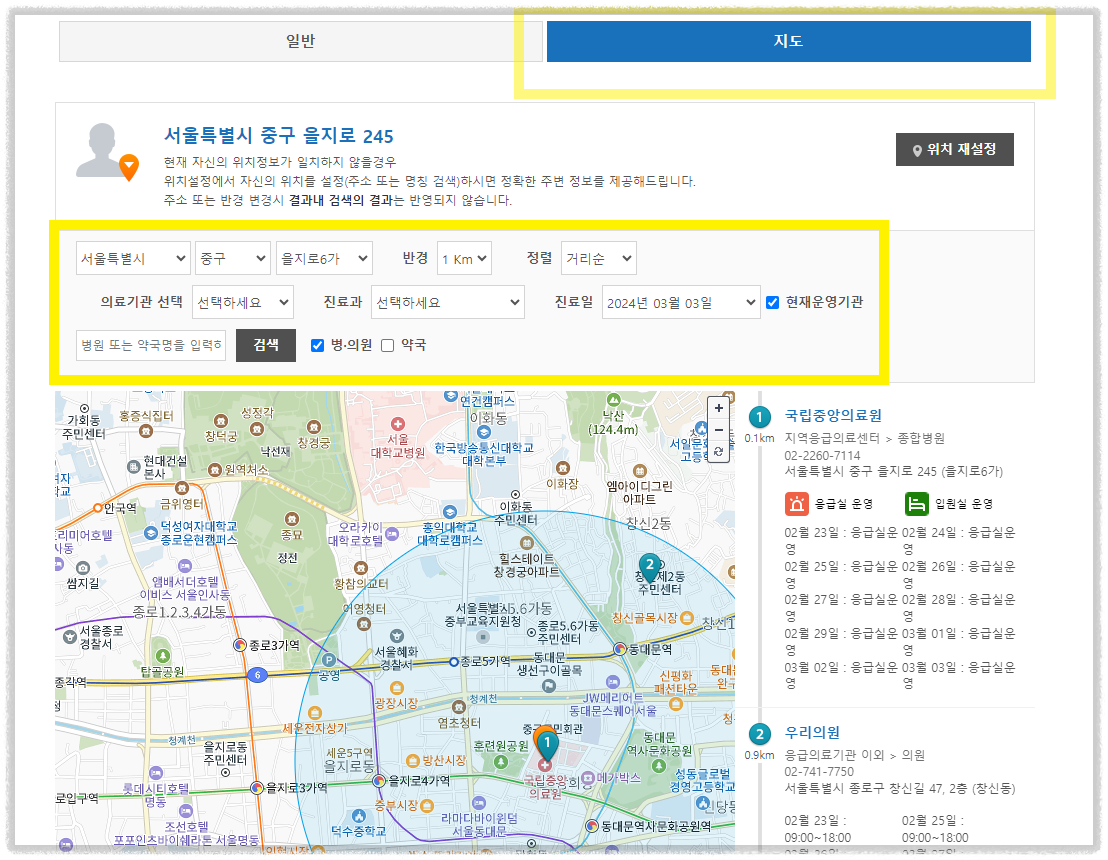
Task: Click the user location avatar icon
Action: click(107, 151)
